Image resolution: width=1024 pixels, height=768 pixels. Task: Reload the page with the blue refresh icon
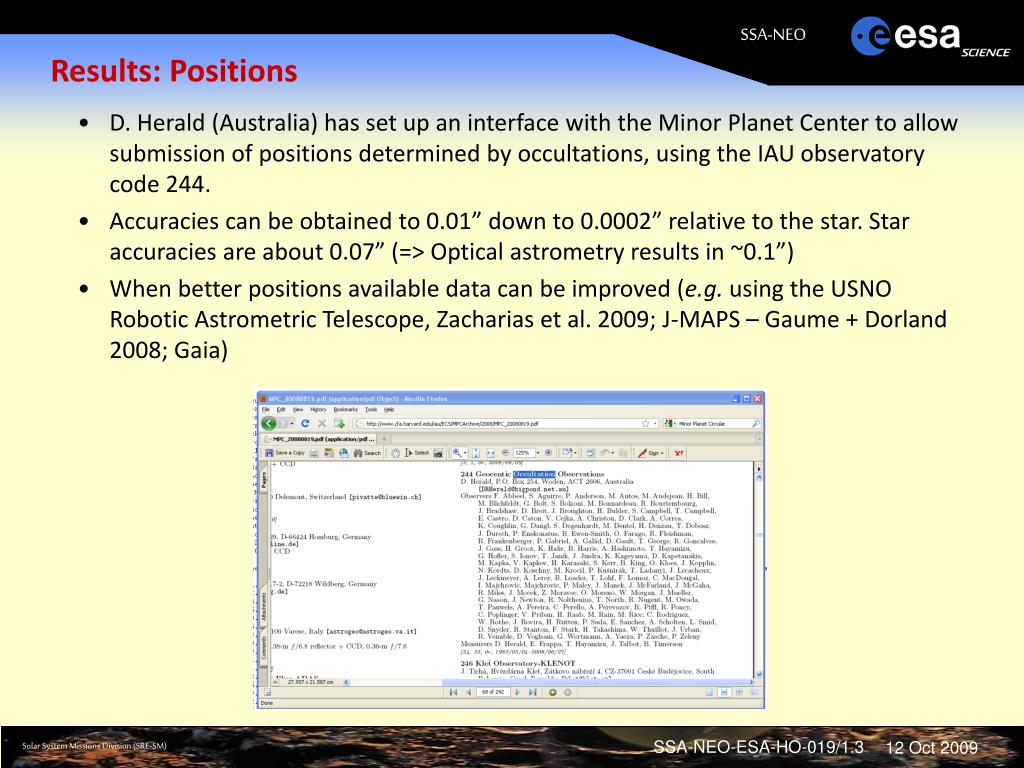pos(305,423)
